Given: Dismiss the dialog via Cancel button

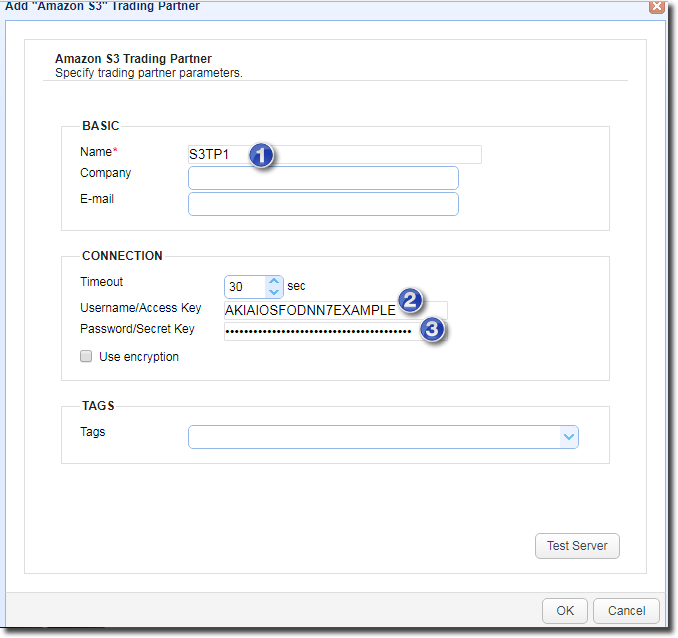Looking at the screenshot, I should (626, 610).
